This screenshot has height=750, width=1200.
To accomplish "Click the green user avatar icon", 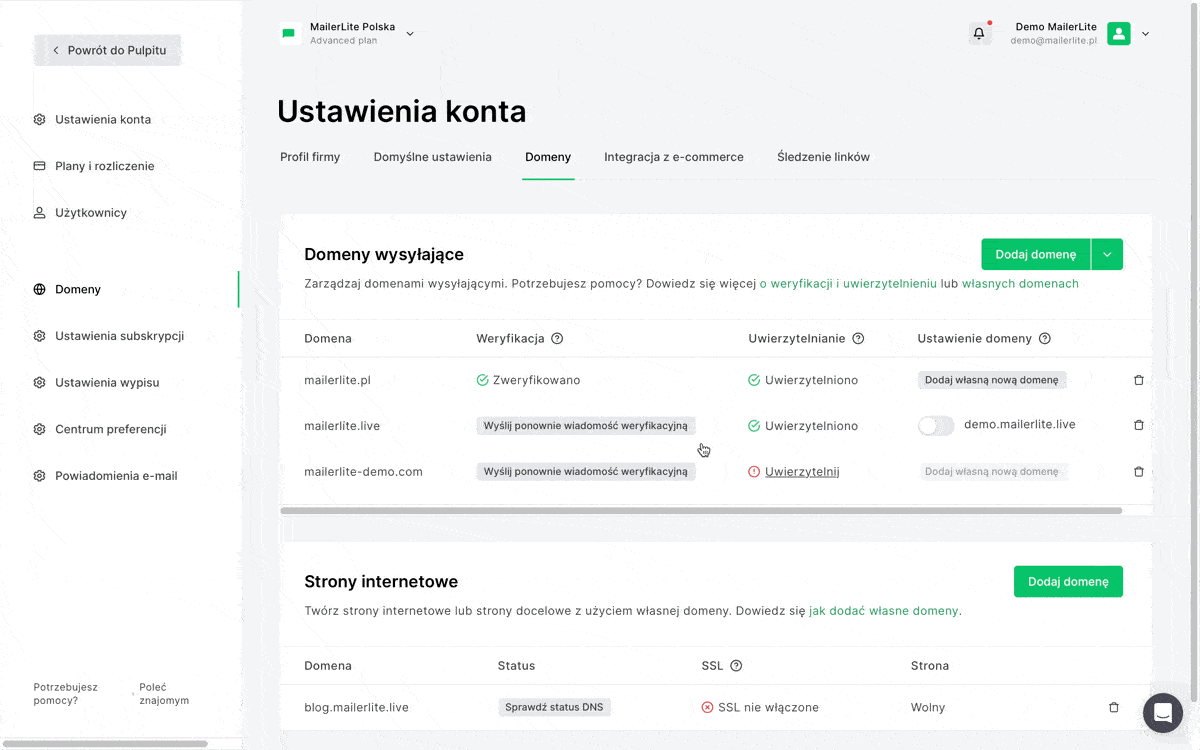I will [x=1119, y=34].
